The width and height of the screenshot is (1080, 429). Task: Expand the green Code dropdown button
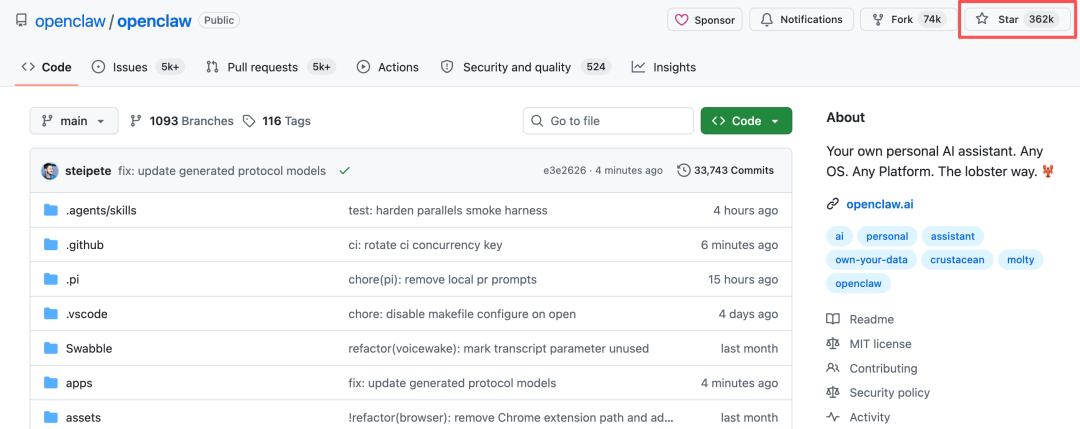[x=746, y=121]
